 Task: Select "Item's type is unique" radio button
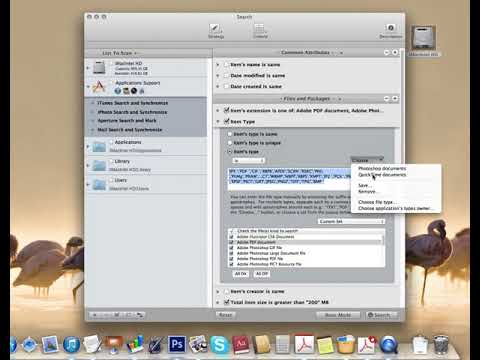[230, 143]
